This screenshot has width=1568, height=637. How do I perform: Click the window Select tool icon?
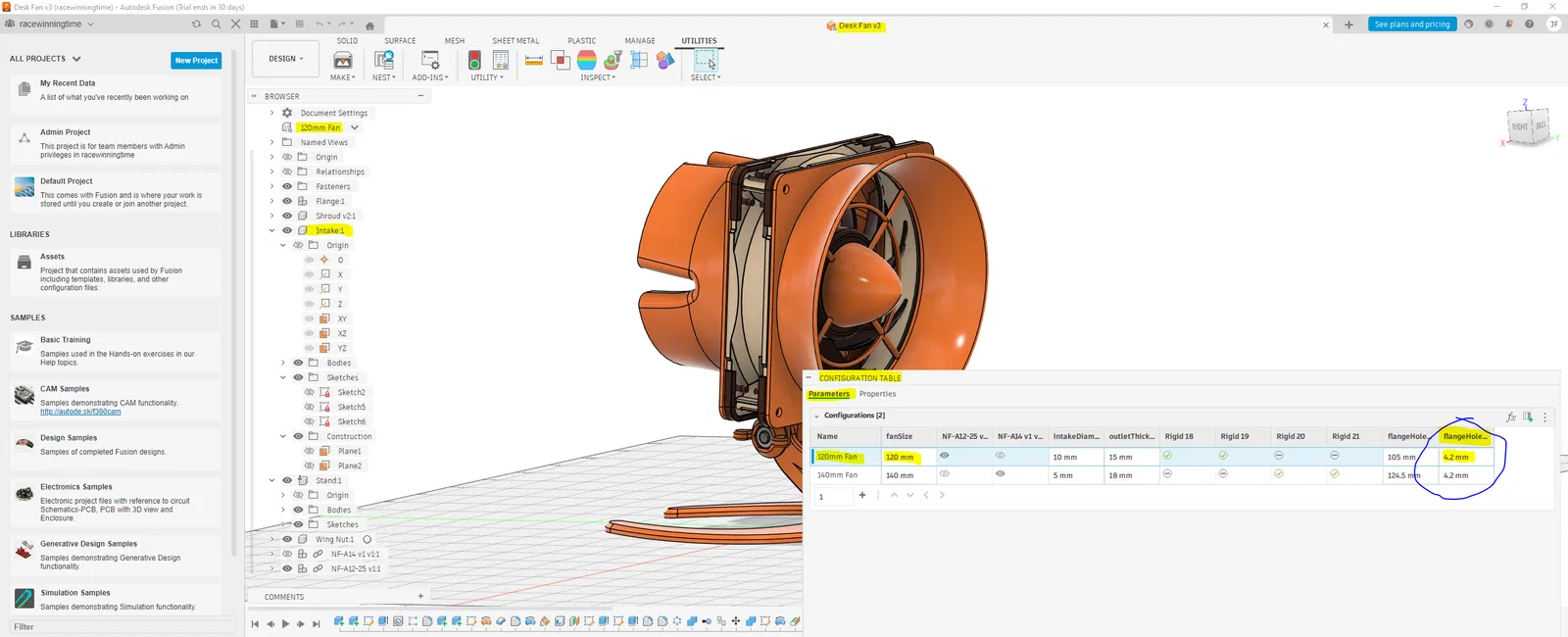[x=706, y=60]
